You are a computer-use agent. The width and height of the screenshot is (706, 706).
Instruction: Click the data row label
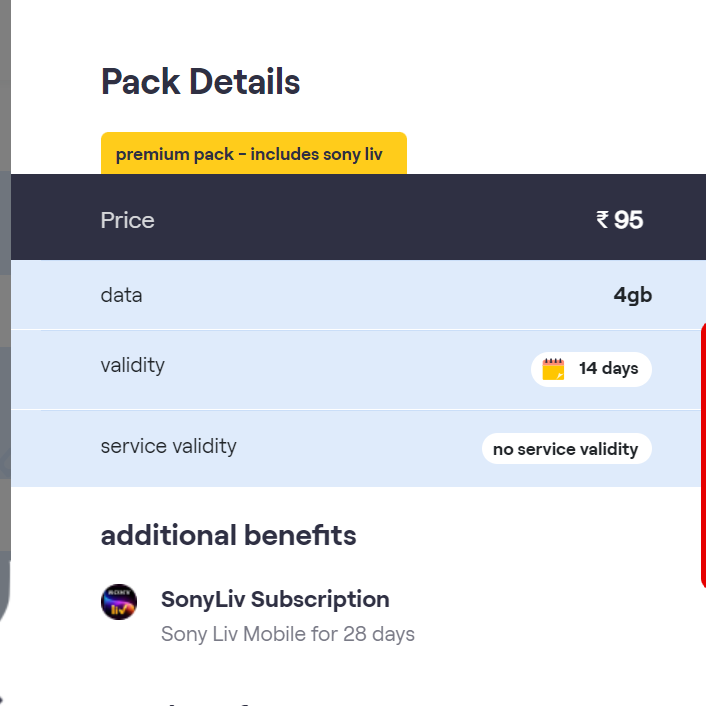pyautogui.click(x=121, y=295)
